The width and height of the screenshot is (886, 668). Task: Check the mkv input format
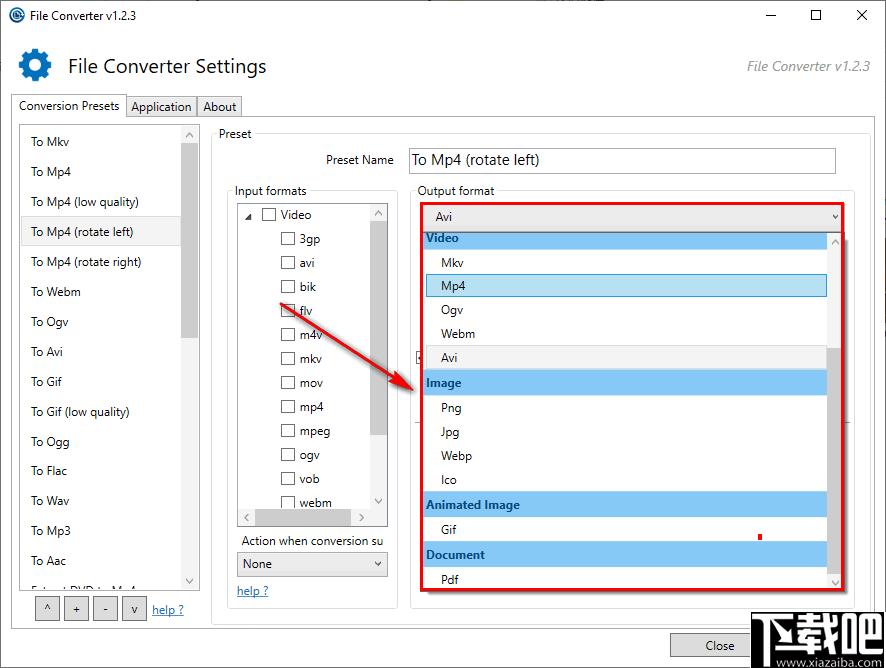(x=288, y=359)
